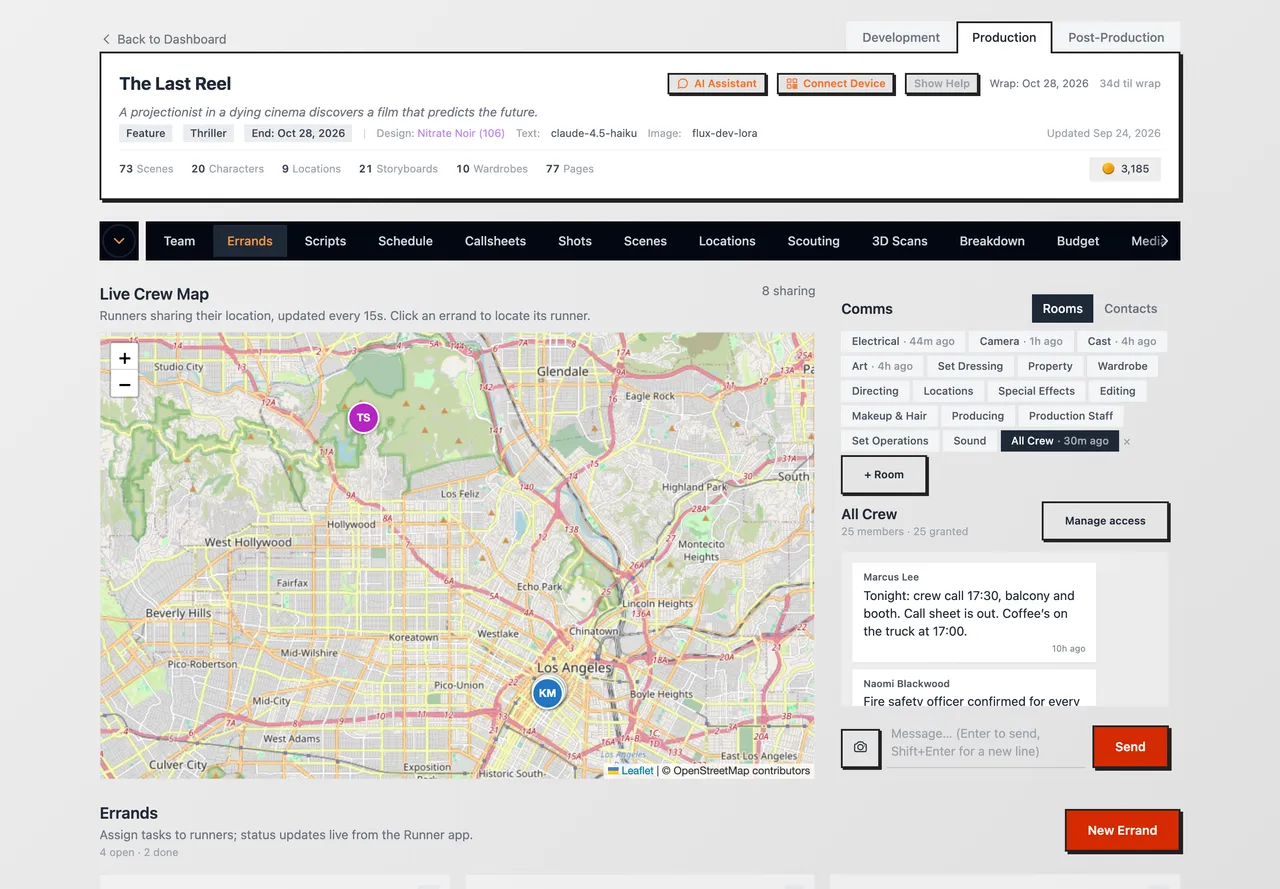The width and height of the screenshot is (1280, 889).
Task: Select the Makeup & Hair room
Action: 889,416
